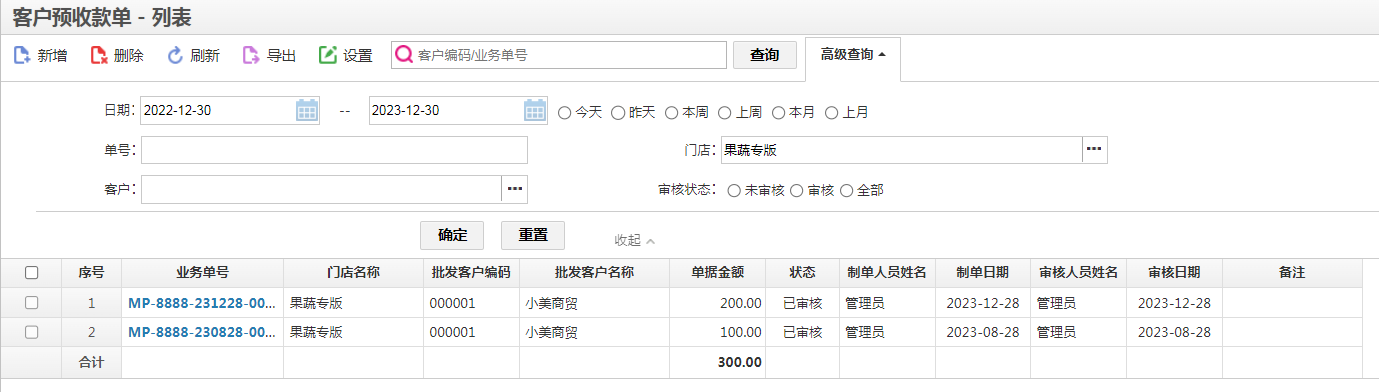1379x392 pixels.
Task: Select 未审核 audit status radio
Action: [x=734, y=190]
